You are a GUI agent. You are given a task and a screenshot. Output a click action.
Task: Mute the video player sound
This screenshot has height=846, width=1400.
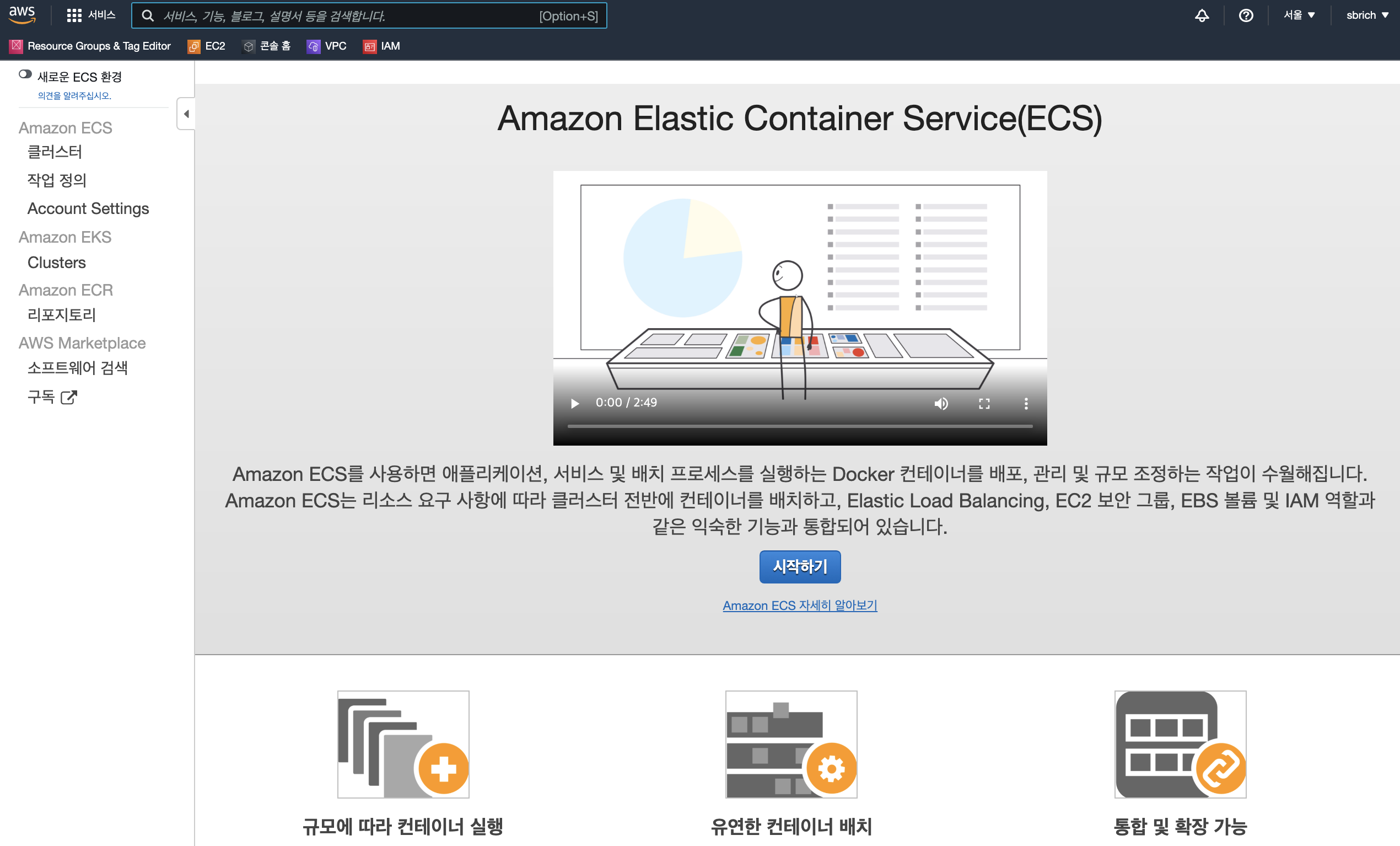pos(941,404)
